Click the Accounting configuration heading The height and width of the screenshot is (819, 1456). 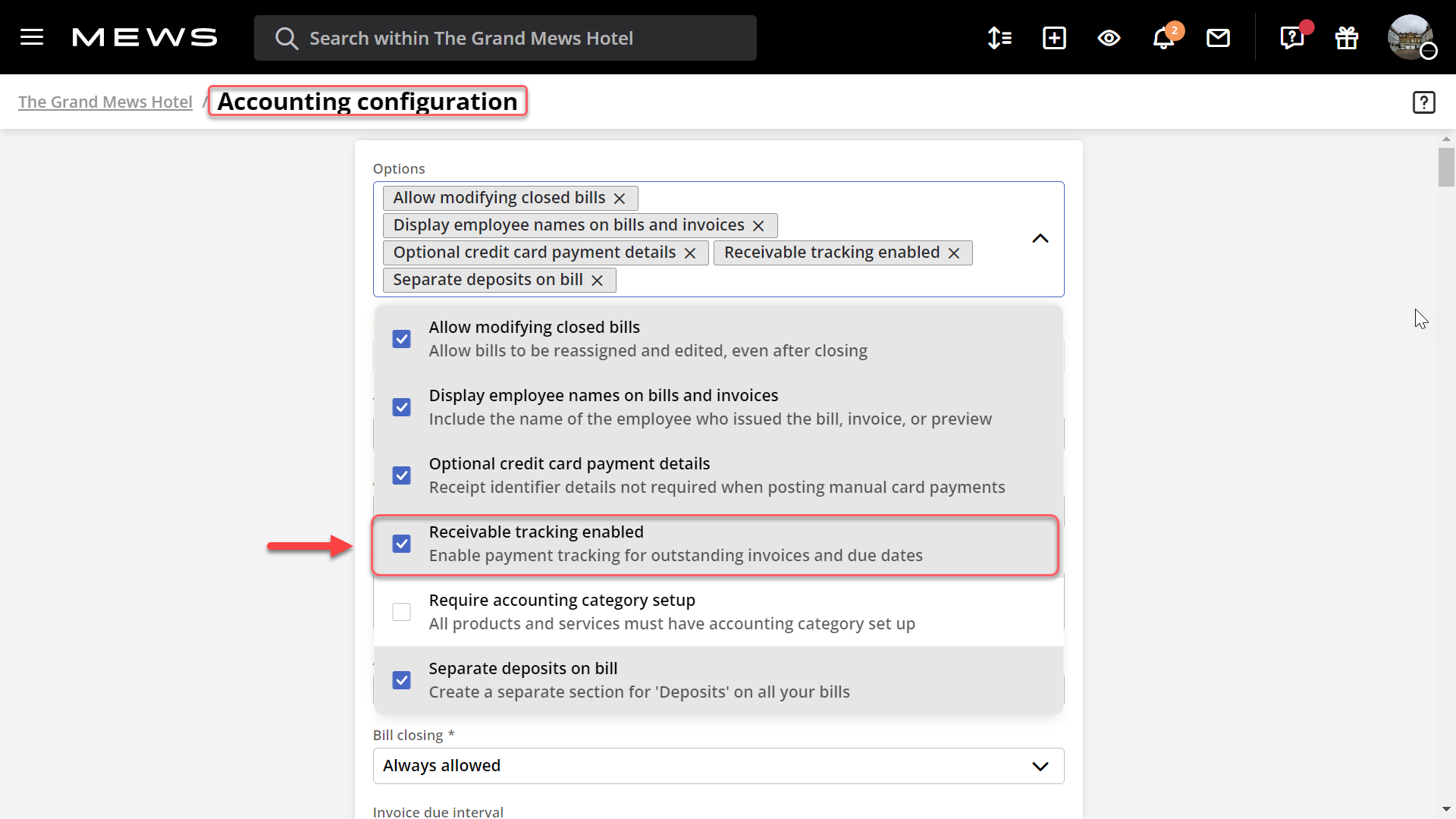[x=368, y=102]
